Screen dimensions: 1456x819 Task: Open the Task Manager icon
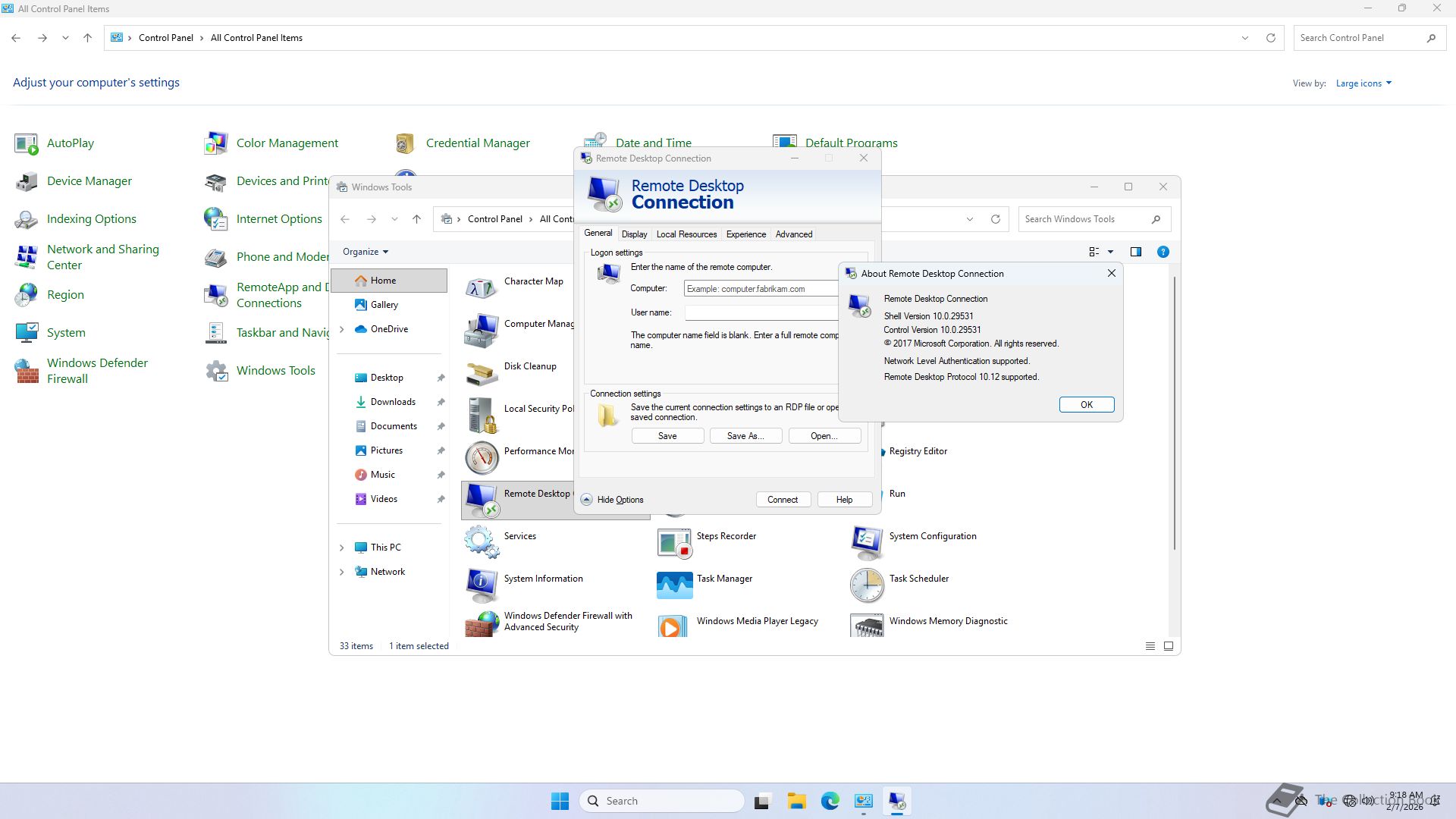674,584
